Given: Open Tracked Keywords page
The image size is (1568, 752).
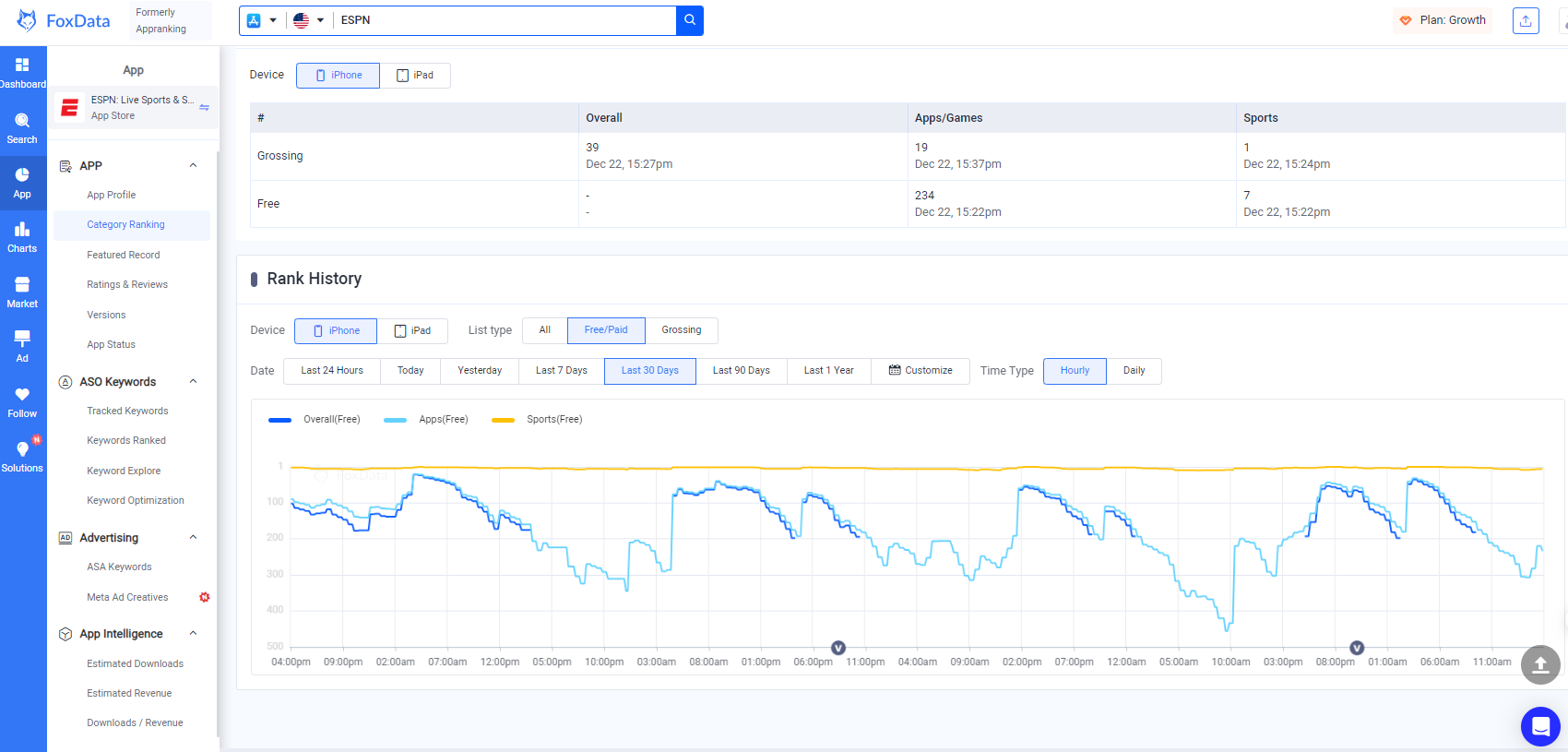Looking at the screenshot, I should click(x=127, y=412).
